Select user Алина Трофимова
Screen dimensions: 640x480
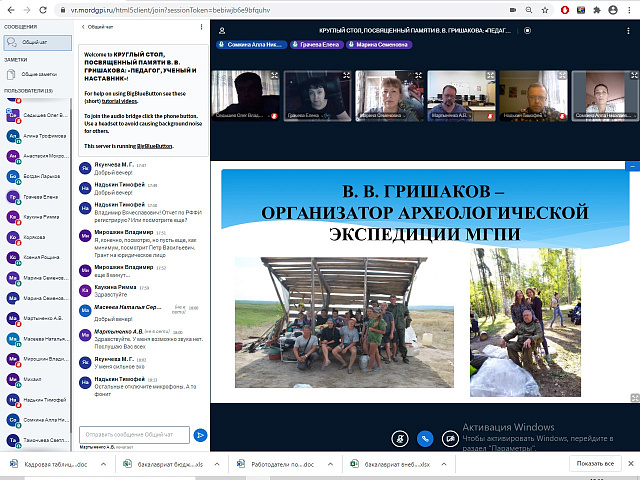38,136
